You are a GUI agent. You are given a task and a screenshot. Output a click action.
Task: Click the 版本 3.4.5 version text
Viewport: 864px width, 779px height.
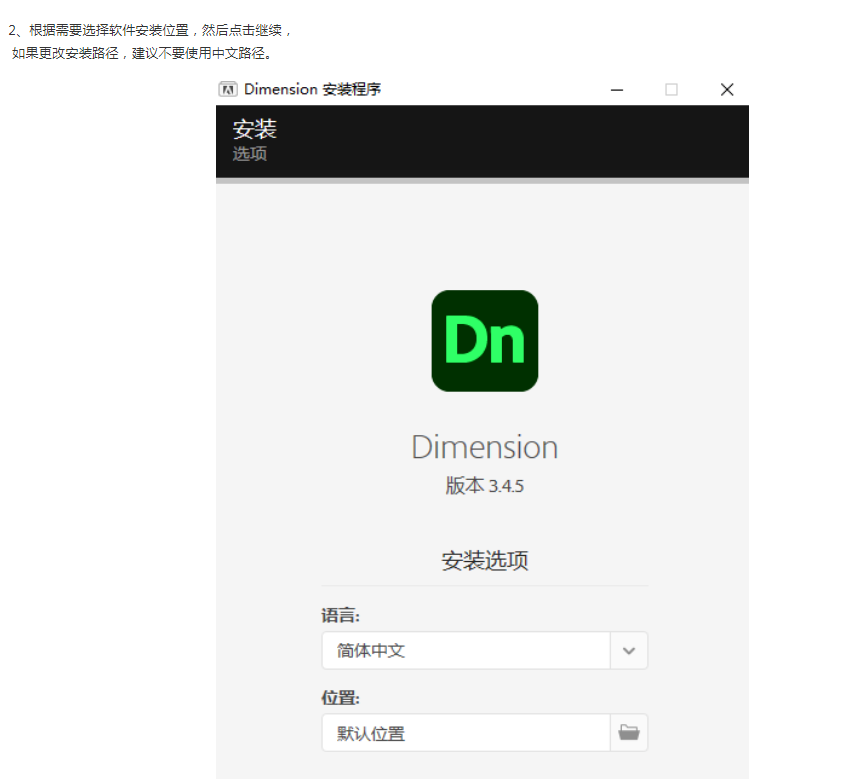(485, 486)
